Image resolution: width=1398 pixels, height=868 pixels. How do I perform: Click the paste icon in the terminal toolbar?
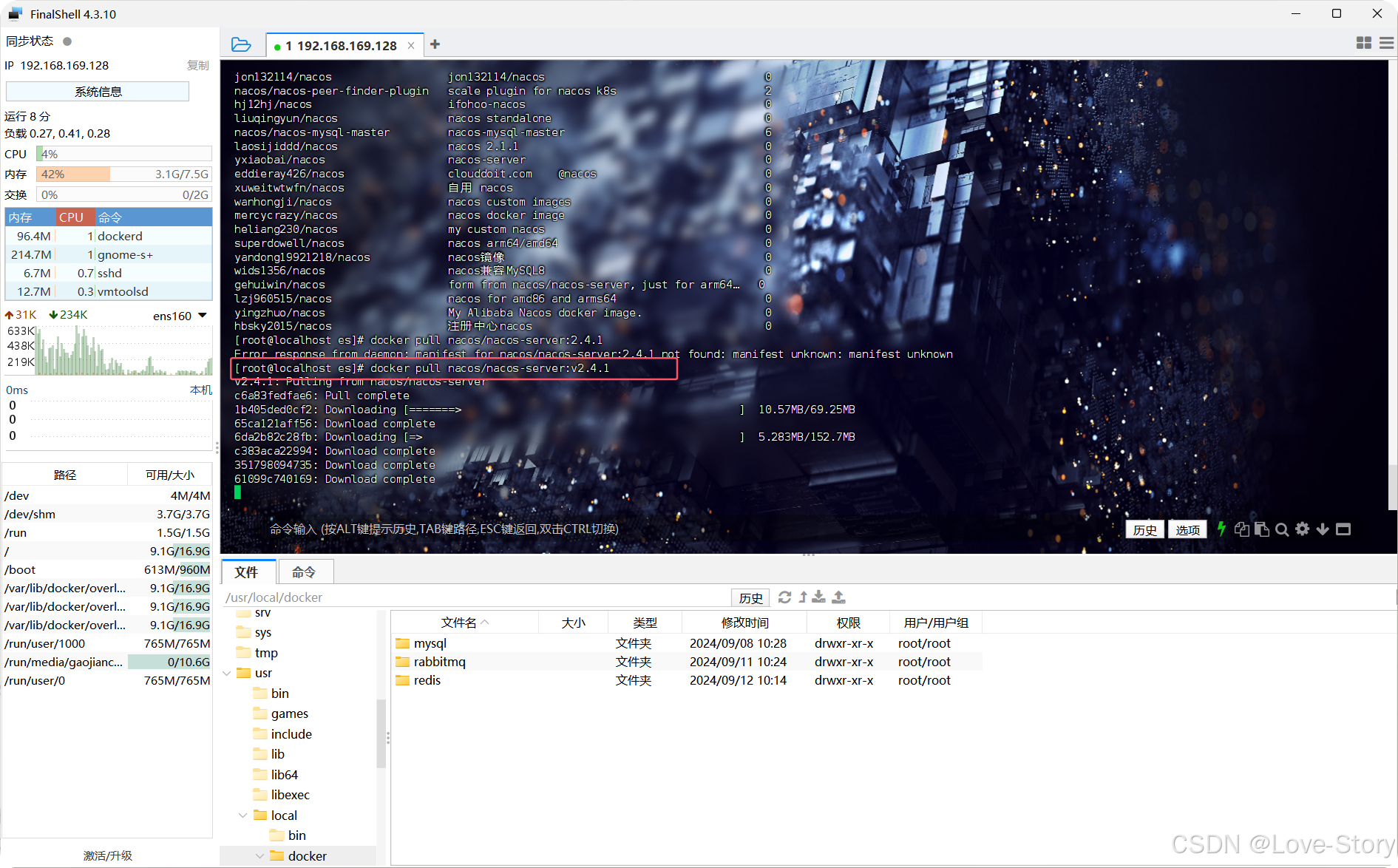pyautogui.click(x=1262, y=529)
